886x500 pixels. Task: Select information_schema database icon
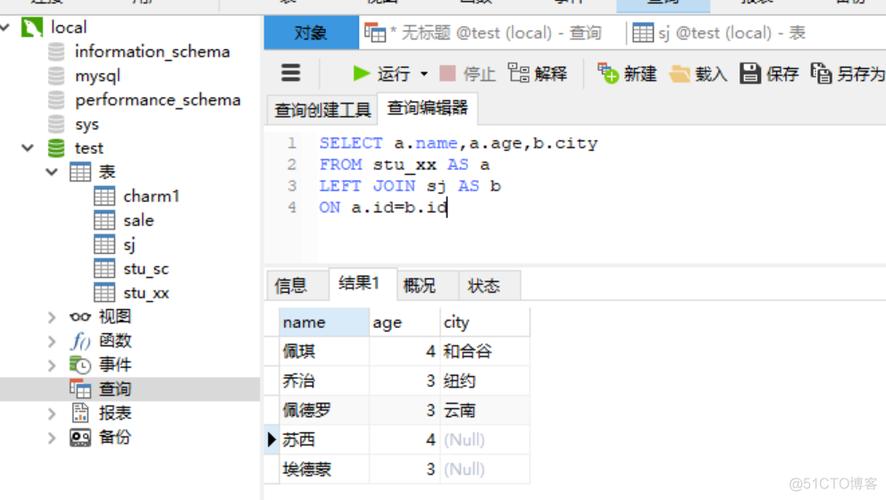pos(56,51)
